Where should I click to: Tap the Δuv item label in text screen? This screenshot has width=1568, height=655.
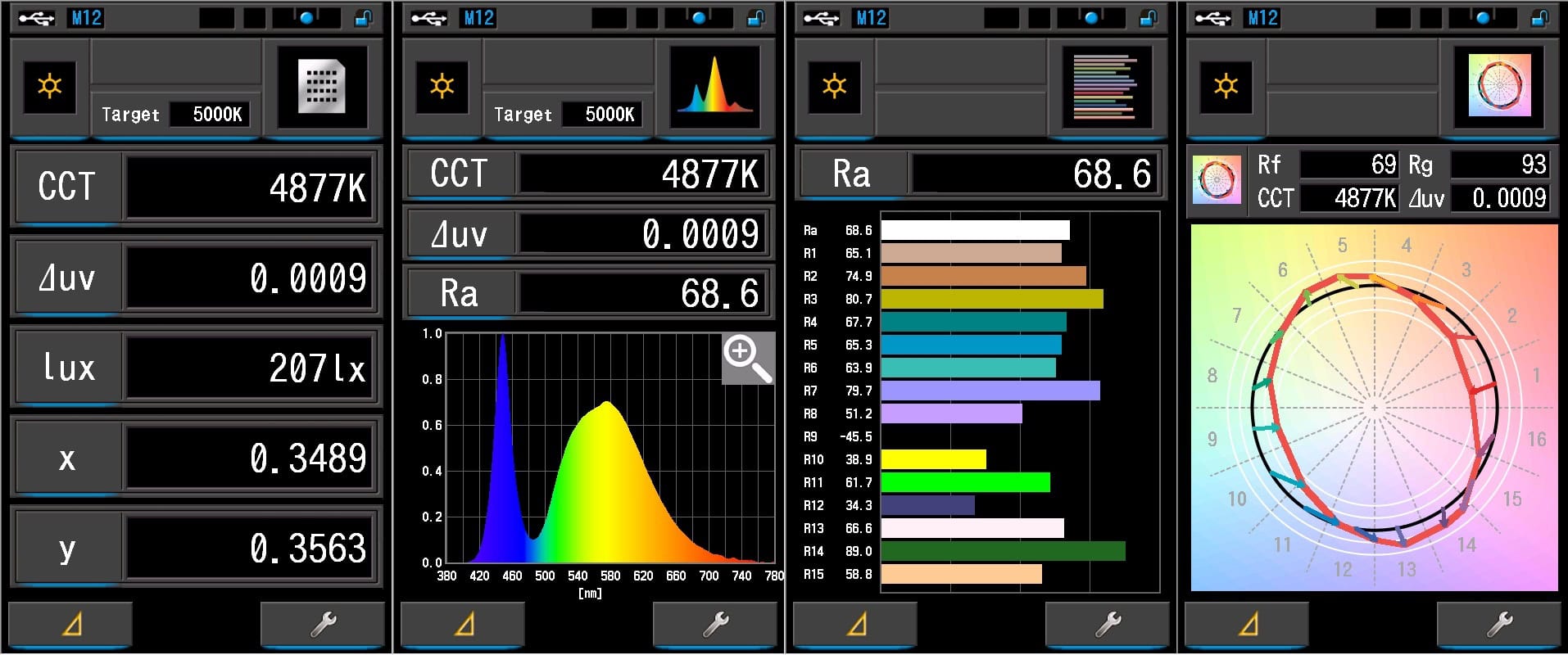pyautogui.click(x=67, y=277)
